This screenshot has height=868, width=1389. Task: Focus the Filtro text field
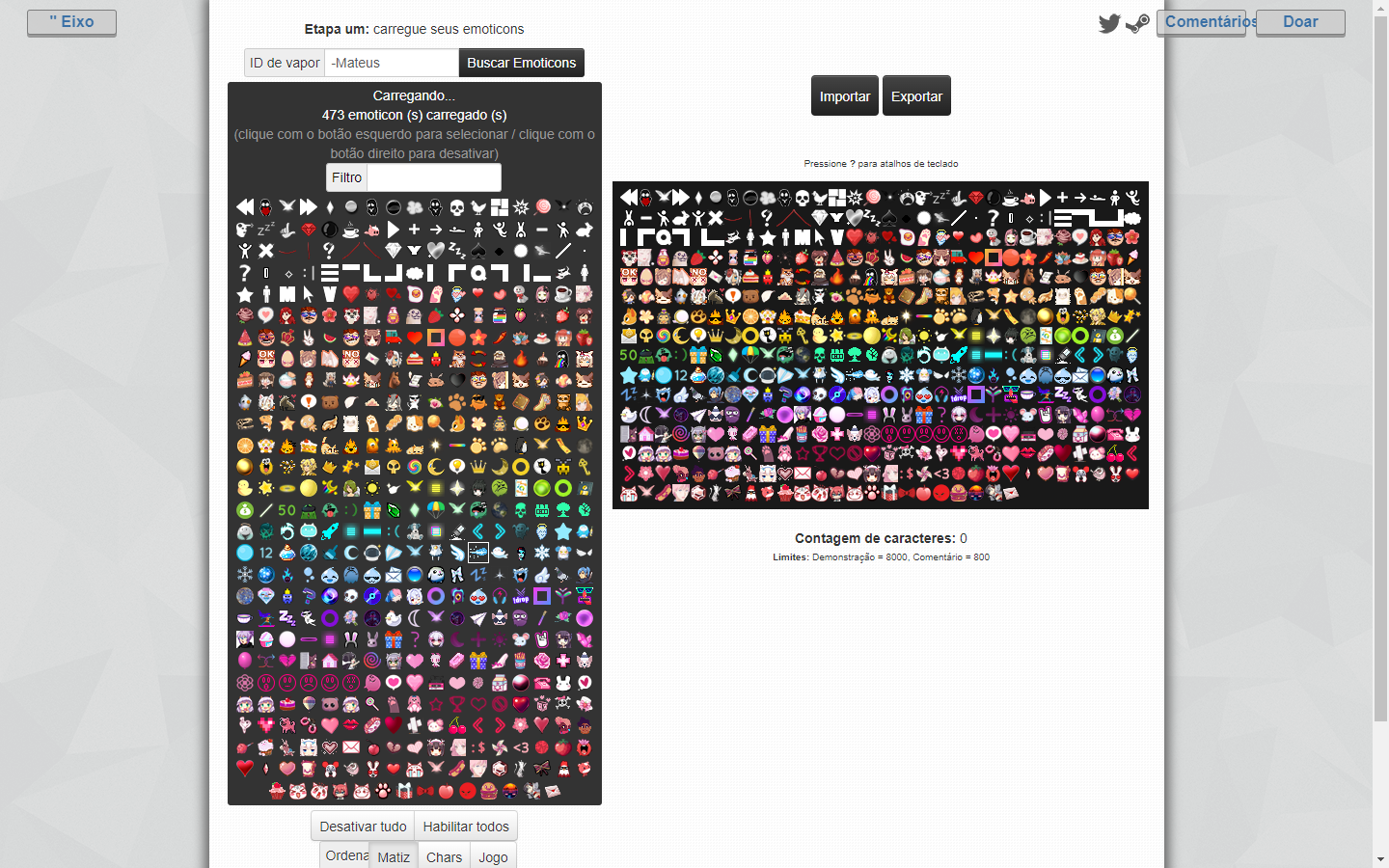(x=434, y=177)
